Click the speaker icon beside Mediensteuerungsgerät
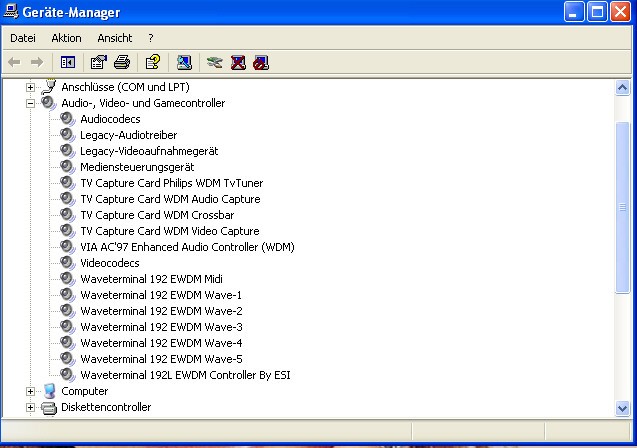This screenshot has width=637, height=448. 67,167
